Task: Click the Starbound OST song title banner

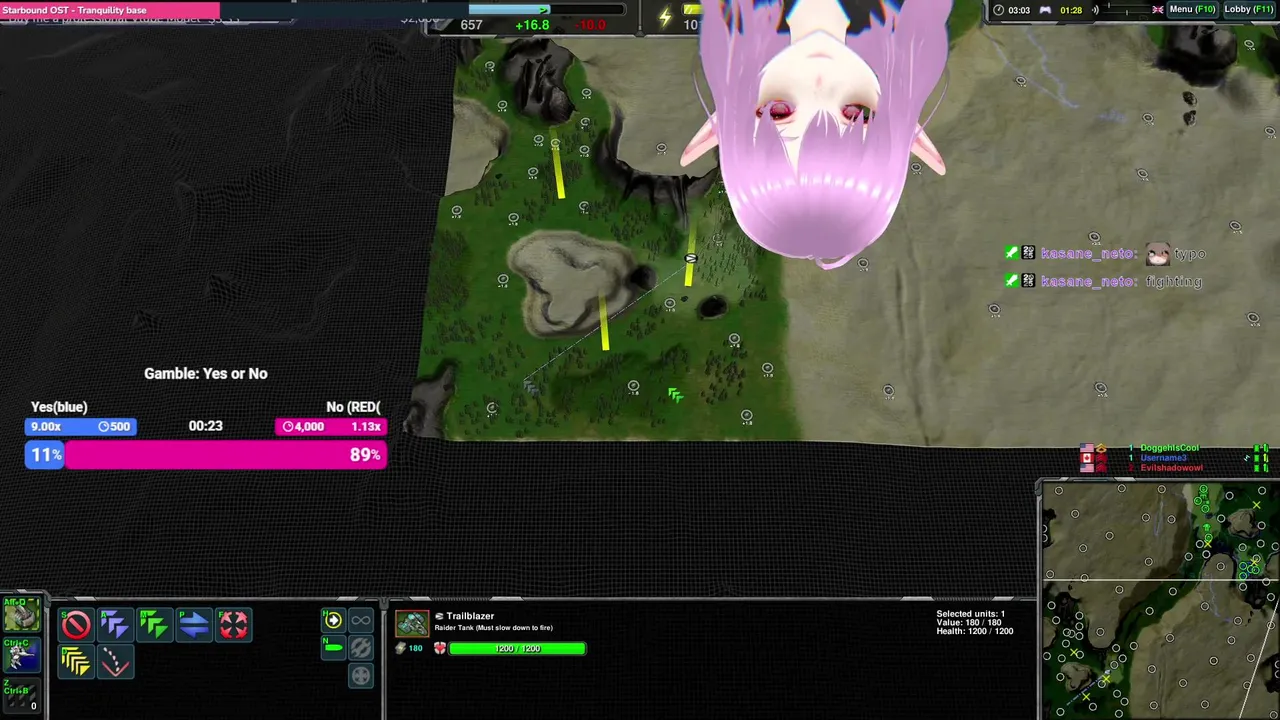Action: (x=110, y=10)
